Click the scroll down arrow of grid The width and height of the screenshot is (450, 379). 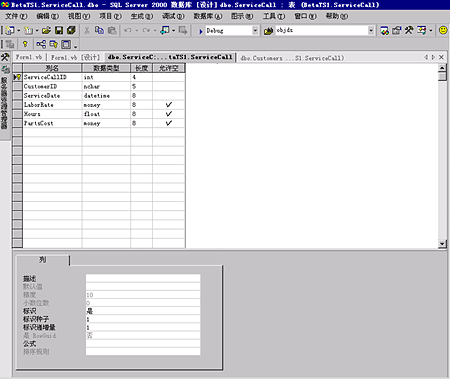click(x=442, y=244)
